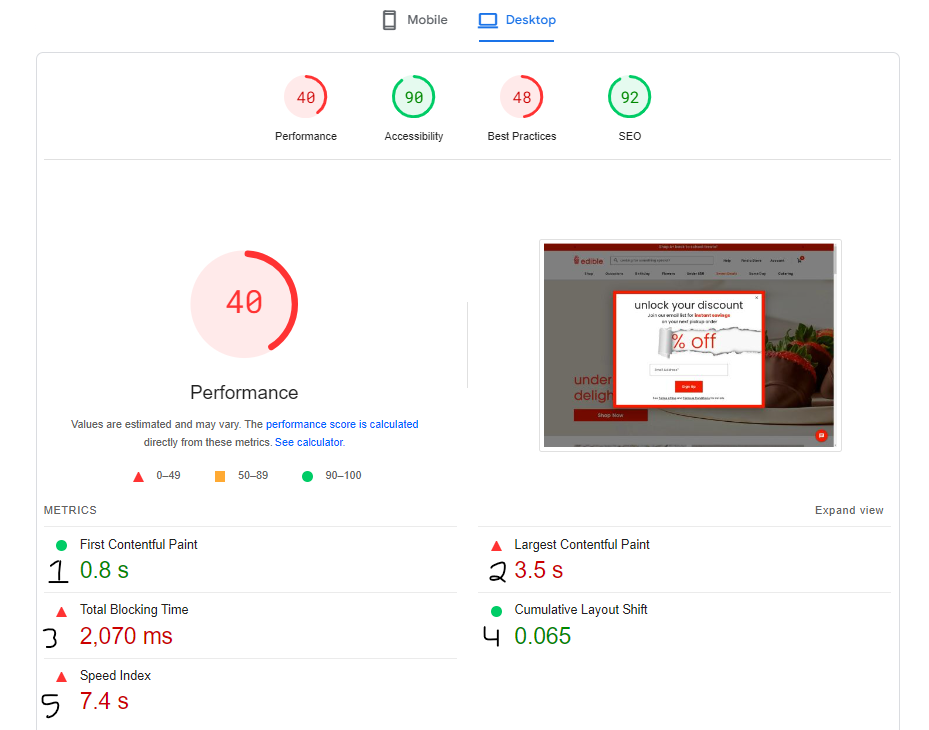The height and width of the screenshot is (730, 929).
Task: Click the 50–89 legend range text
Action: point(253,475)
